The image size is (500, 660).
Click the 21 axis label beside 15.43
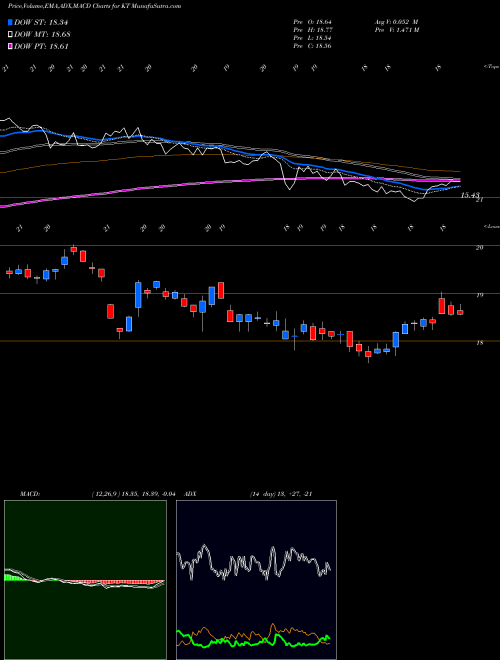[479, 200]
